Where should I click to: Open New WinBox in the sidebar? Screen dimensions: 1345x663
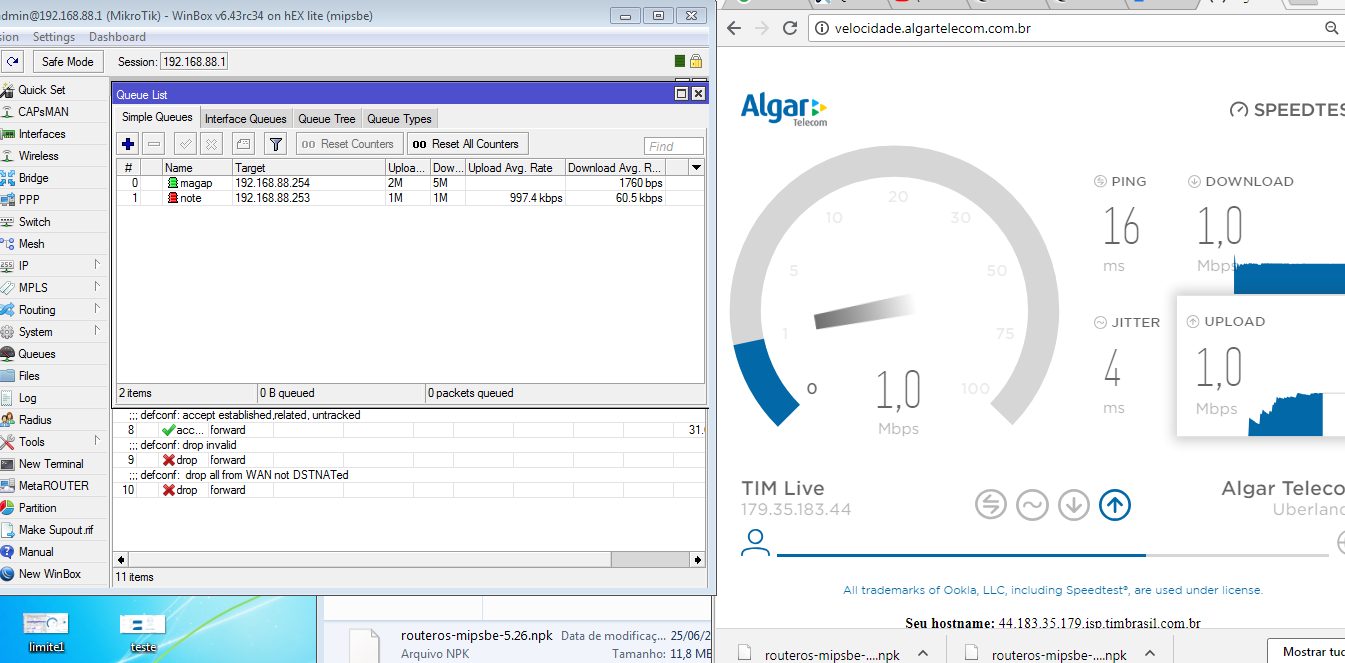coord(50,574)
